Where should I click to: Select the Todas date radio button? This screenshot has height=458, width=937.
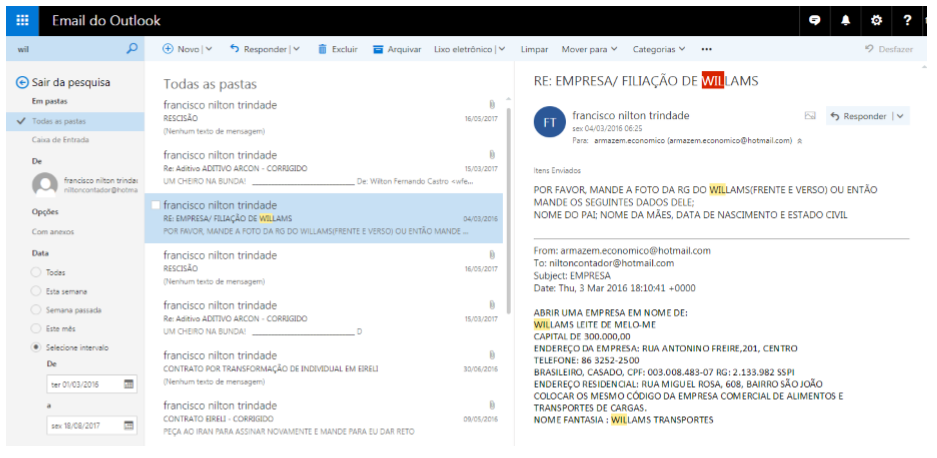(36, 273)
